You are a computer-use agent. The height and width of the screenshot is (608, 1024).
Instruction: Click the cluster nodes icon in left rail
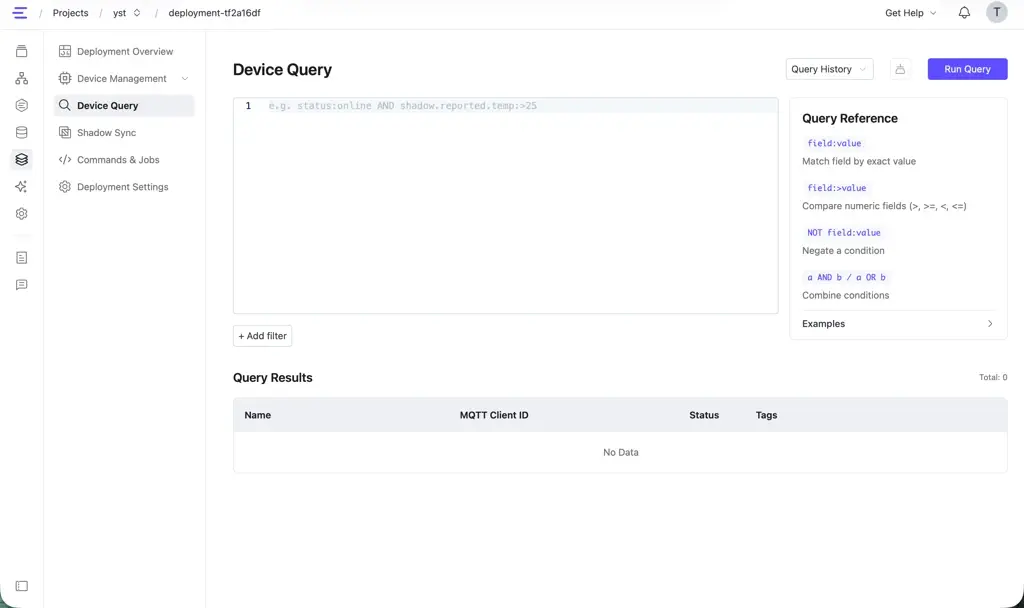click(x=22, y=78)
